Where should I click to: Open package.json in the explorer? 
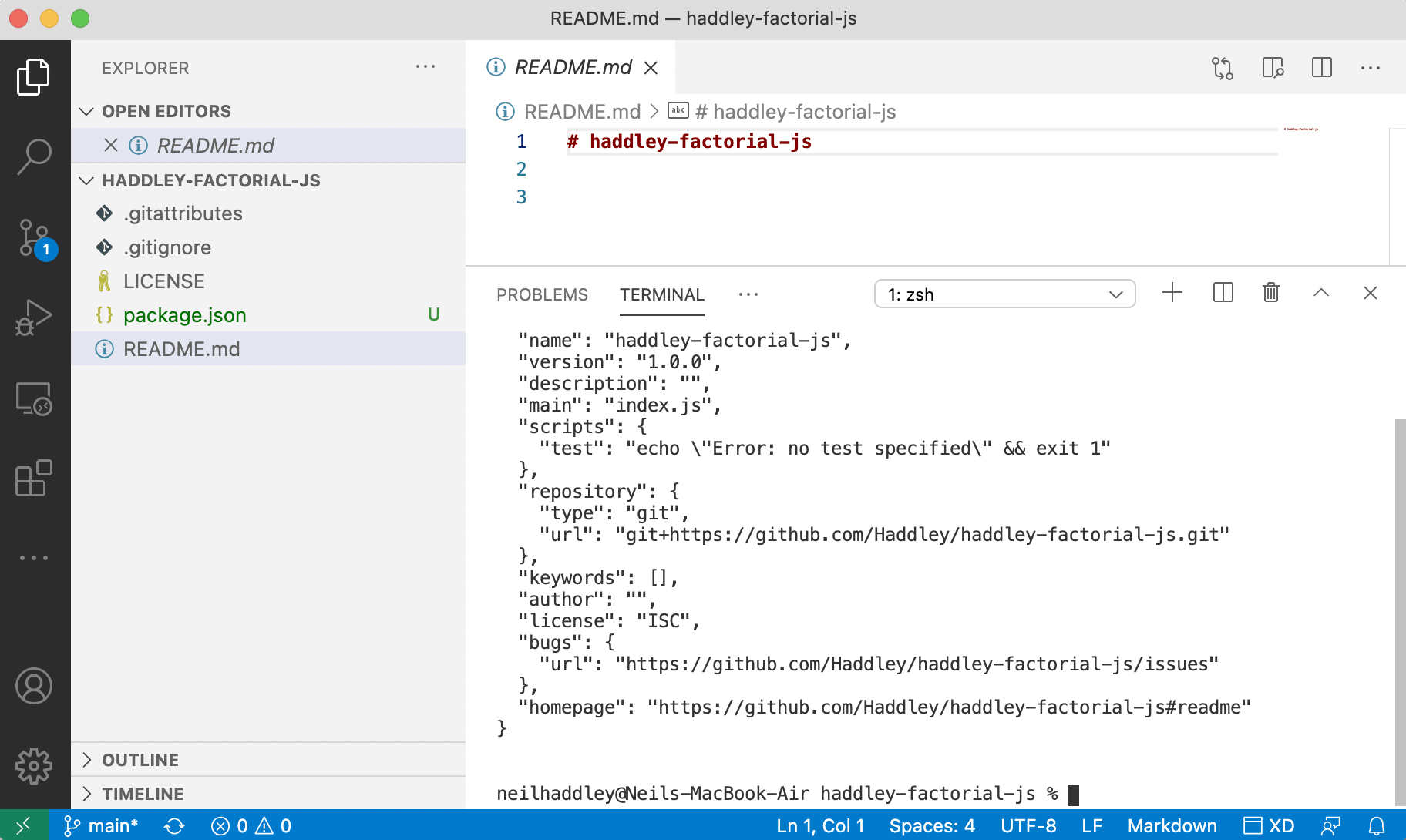coord(185,315)
